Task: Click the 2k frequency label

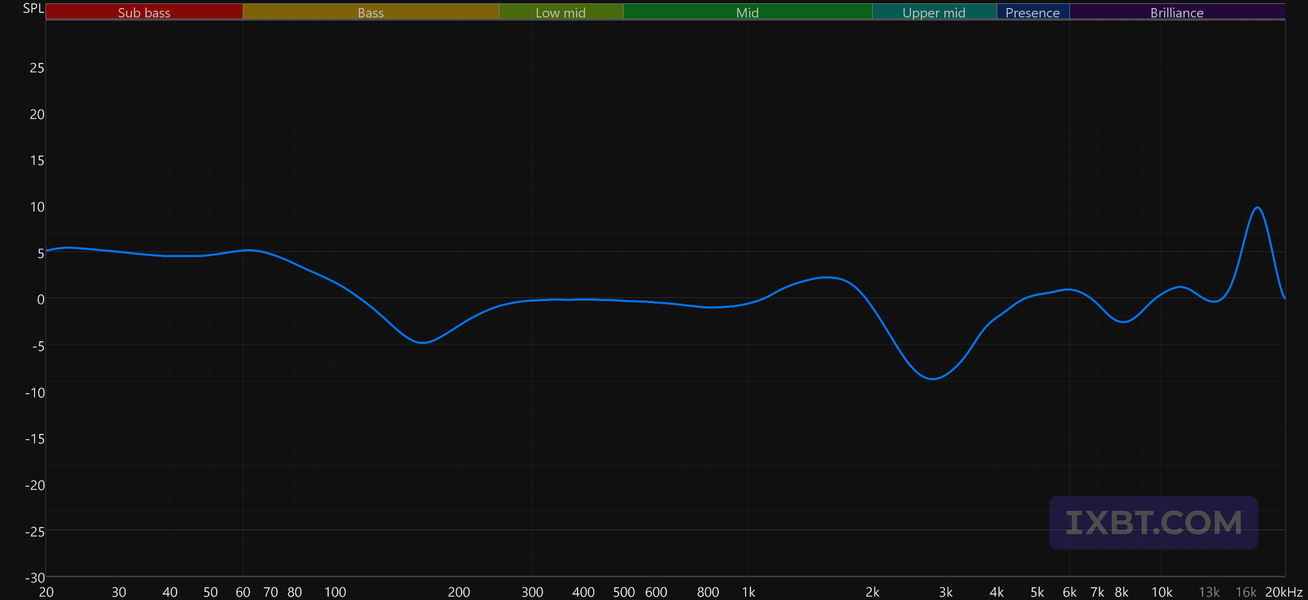Action: pyautogui.click(x=873, y=592)
